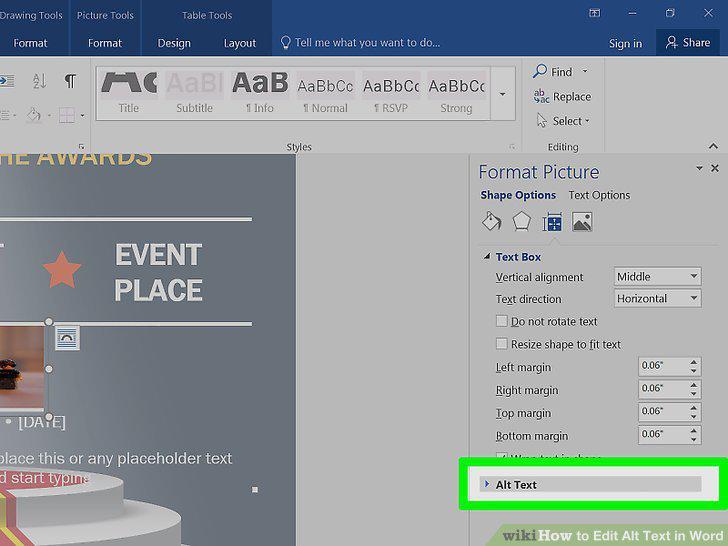Image resolution: width=728 pixels, height=546 pixels.
Task: Expand the Styles gallery more arrow
Action: [502, 94]
